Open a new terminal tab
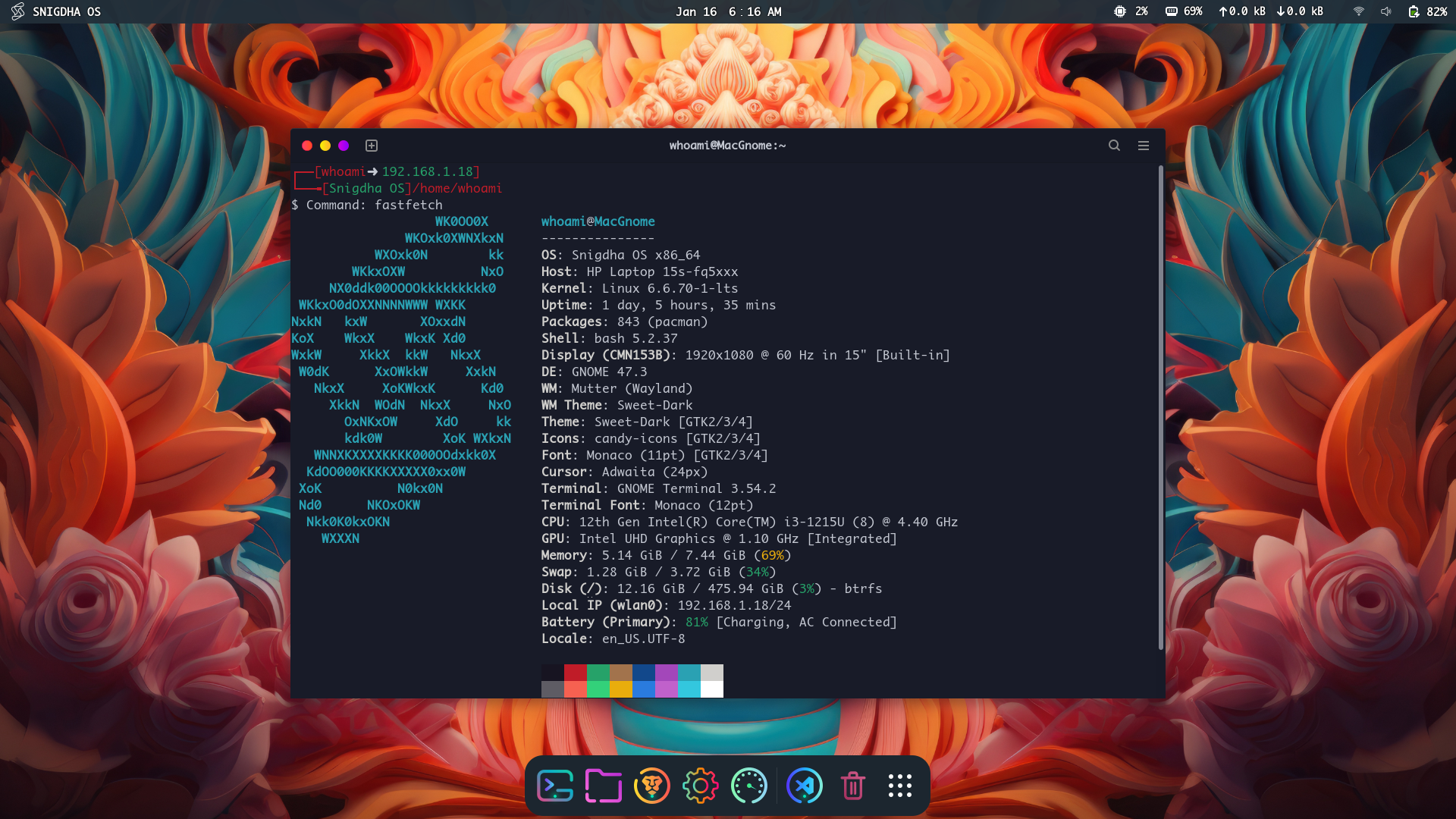 (372, 146)
